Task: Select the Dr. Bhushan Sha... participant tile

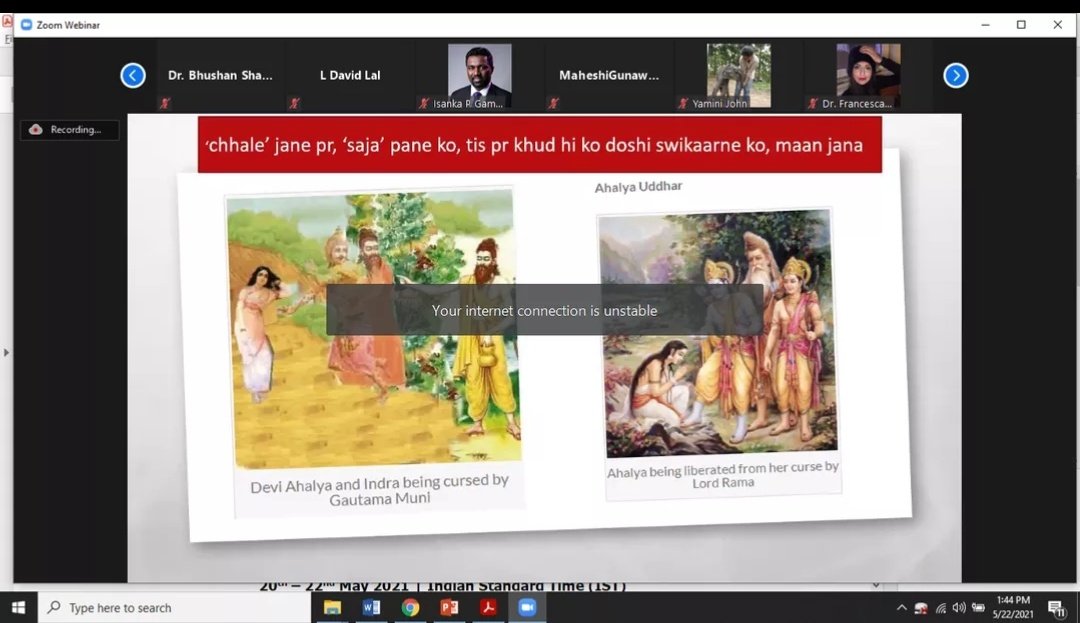Action: [x=220, y=75]
